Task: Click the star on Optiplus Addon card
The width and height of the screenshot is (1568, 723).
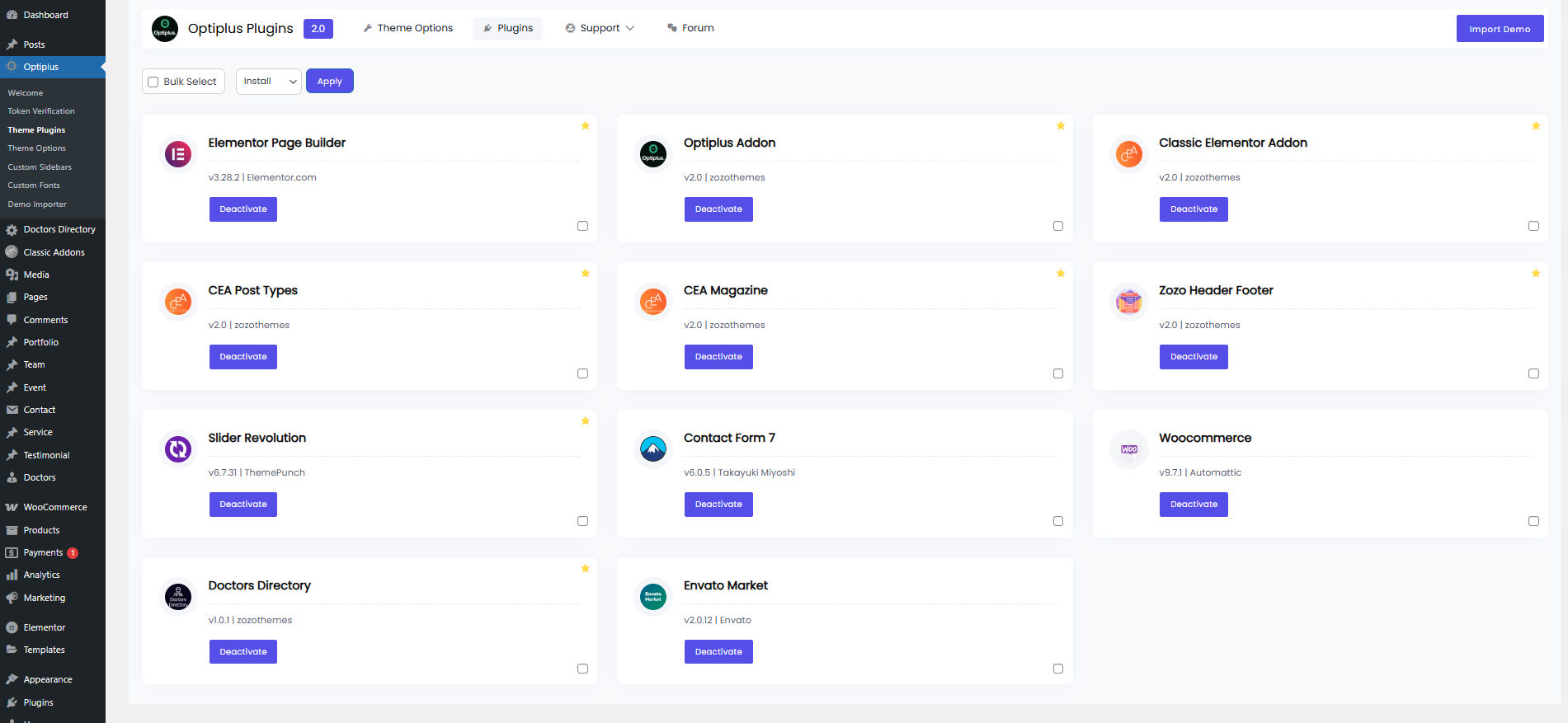Action: (x=1061, y=126)
